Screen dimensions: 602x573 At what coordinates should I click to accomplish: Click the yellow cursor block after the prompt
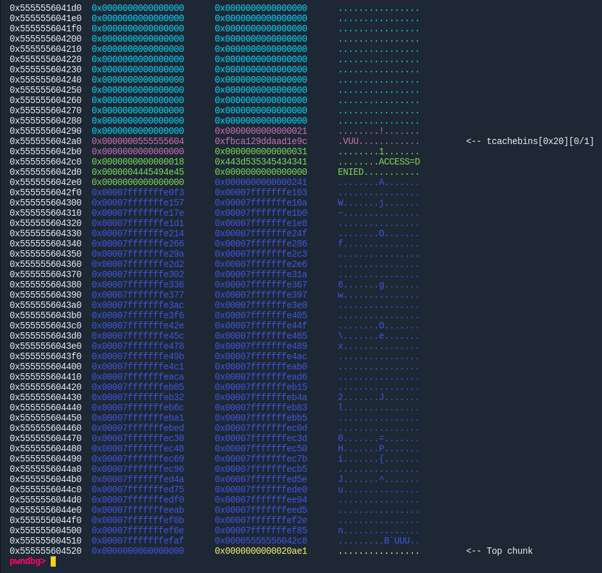pyautogui.click(x=53, y=561)
